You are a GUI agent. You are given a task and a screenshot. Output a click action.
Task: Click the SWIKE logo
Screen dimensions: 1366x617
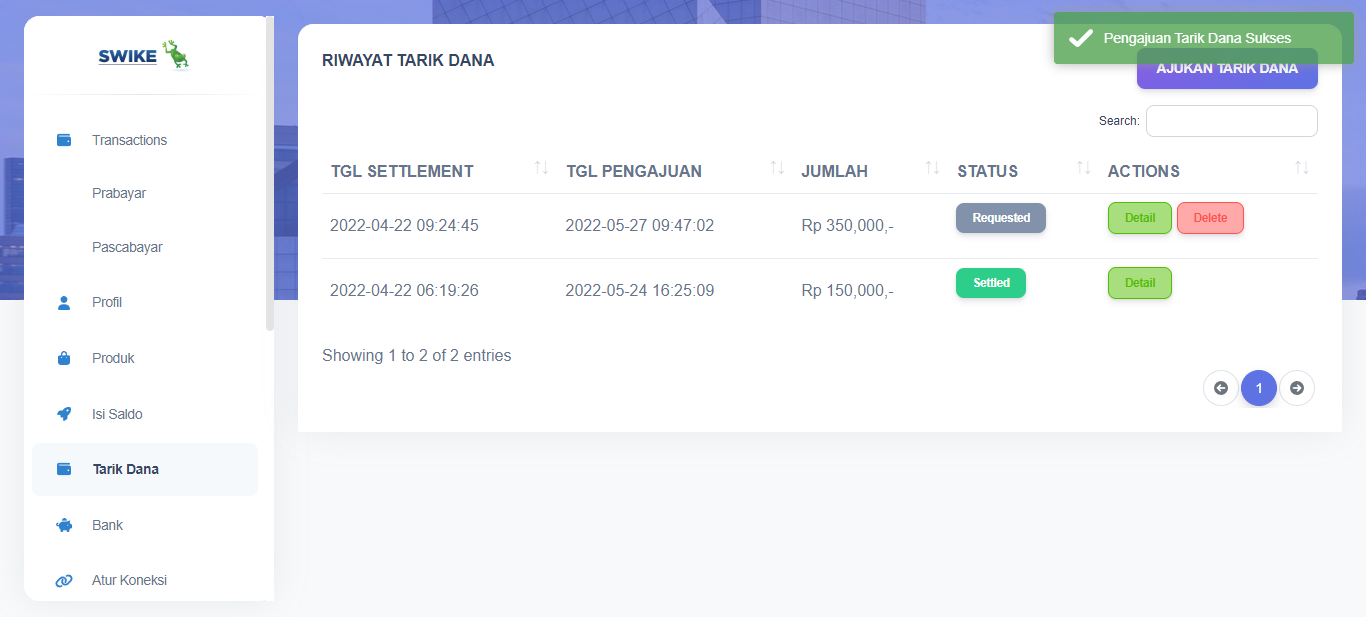click(x=144, y=56)
